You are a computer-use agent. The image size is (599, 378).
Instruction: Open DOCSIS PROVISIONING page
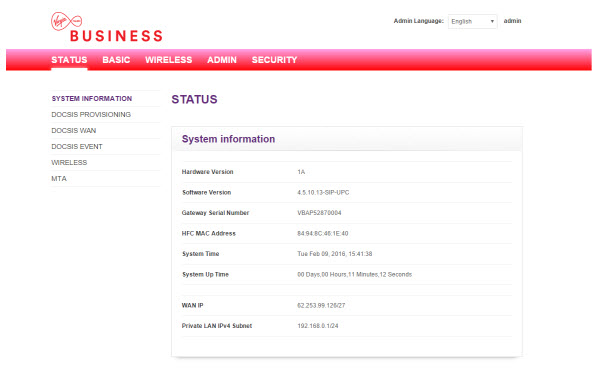pyautogui.click(x=91, y=115)
